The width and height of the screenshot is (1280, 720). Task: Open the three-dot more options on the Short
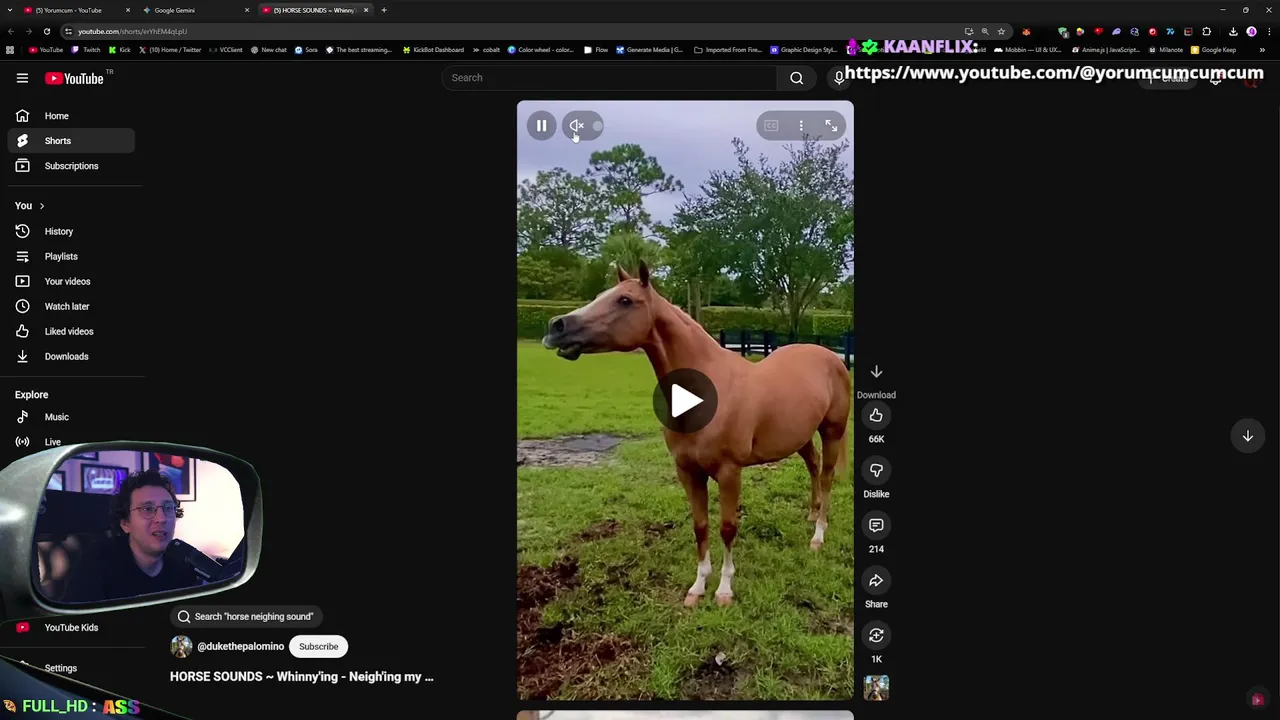pyautogui.click(x=801, y=125)
